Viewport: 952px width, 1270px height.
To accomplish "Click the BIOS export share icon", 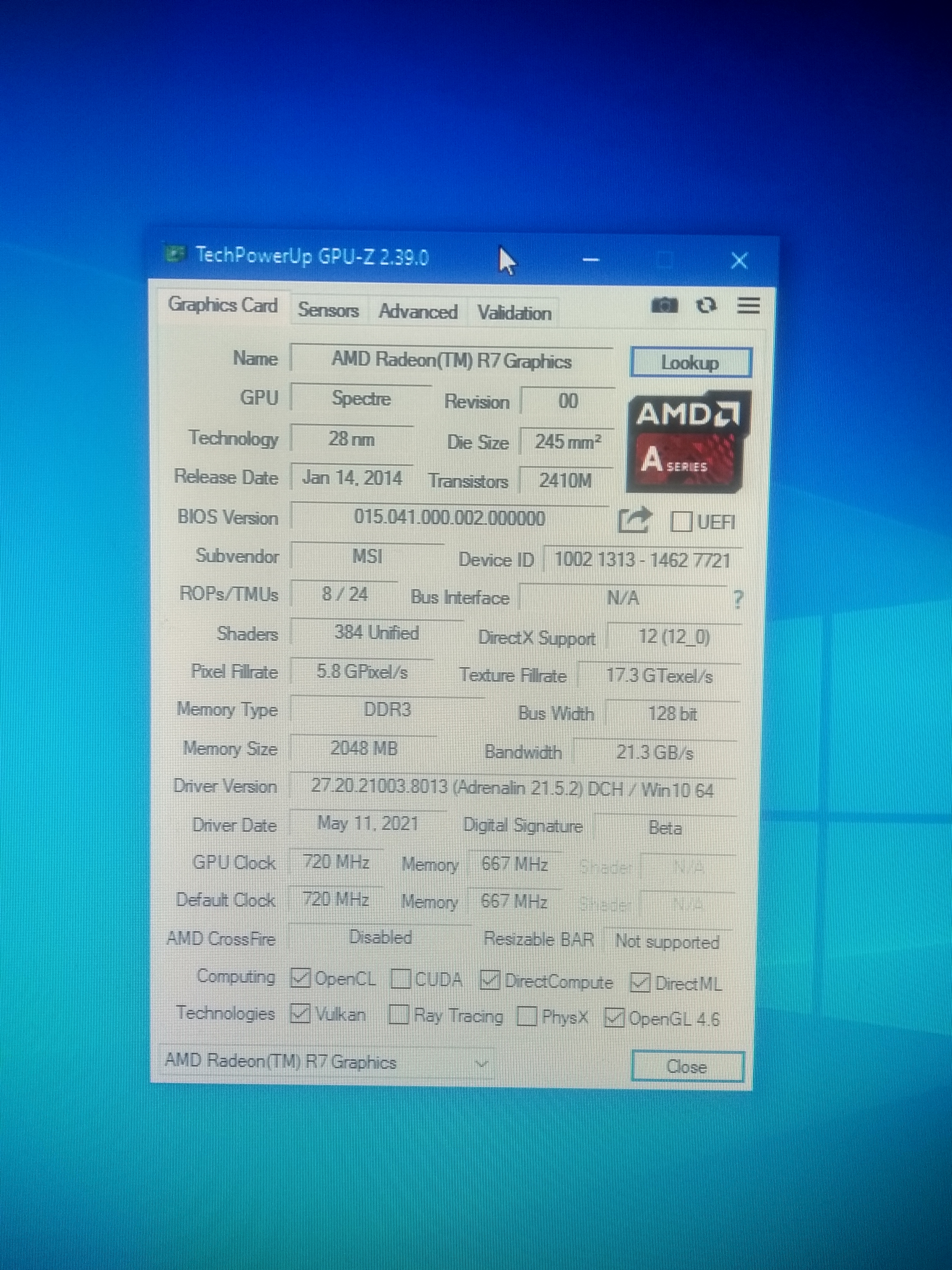I will click(634, 520).
